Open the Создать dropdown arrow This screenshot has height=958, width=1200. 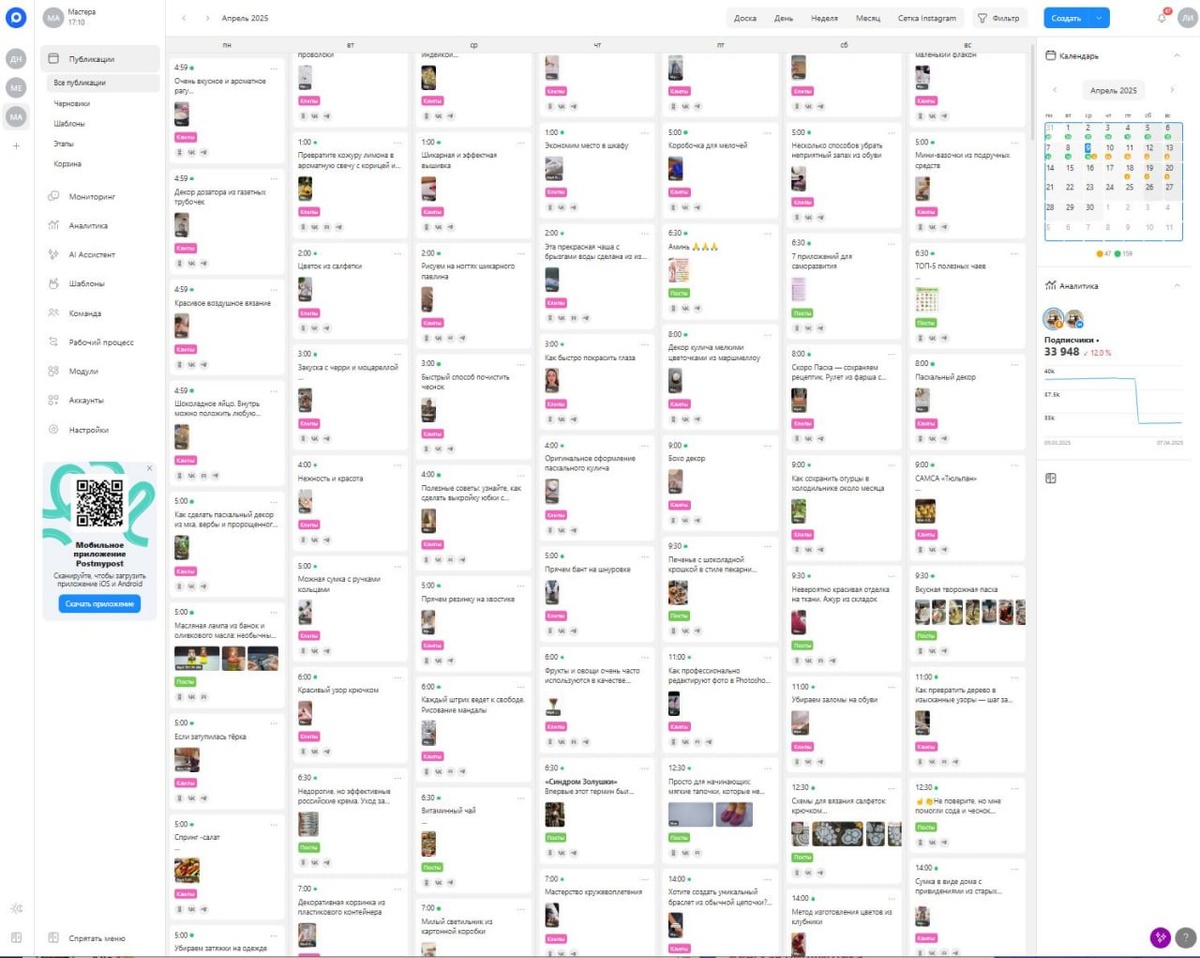click(1100, 18)
